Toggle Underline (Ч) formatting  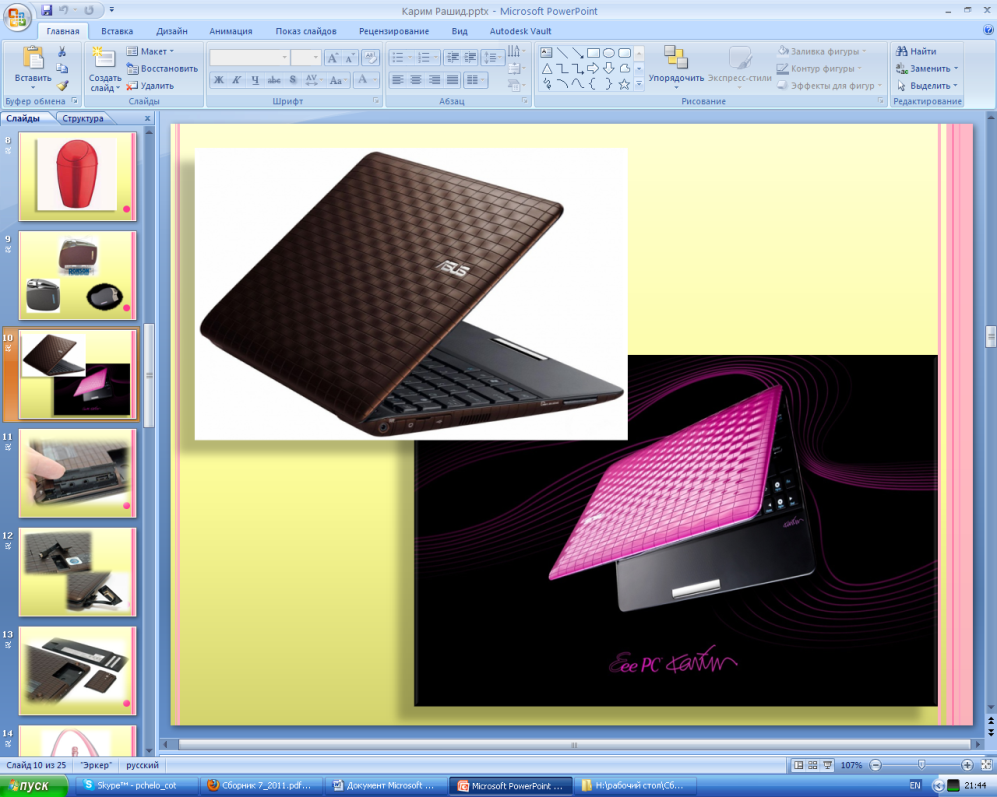pos(255,80)
